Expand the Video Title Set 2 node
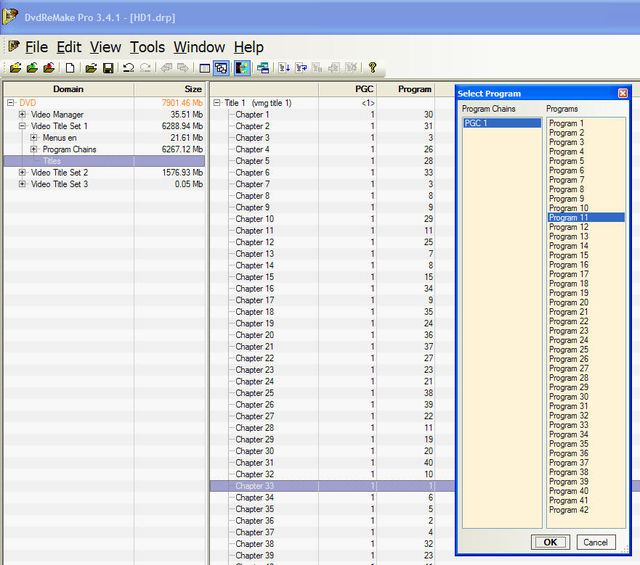The height and width of the screenshot is (565, 640). 22,172
